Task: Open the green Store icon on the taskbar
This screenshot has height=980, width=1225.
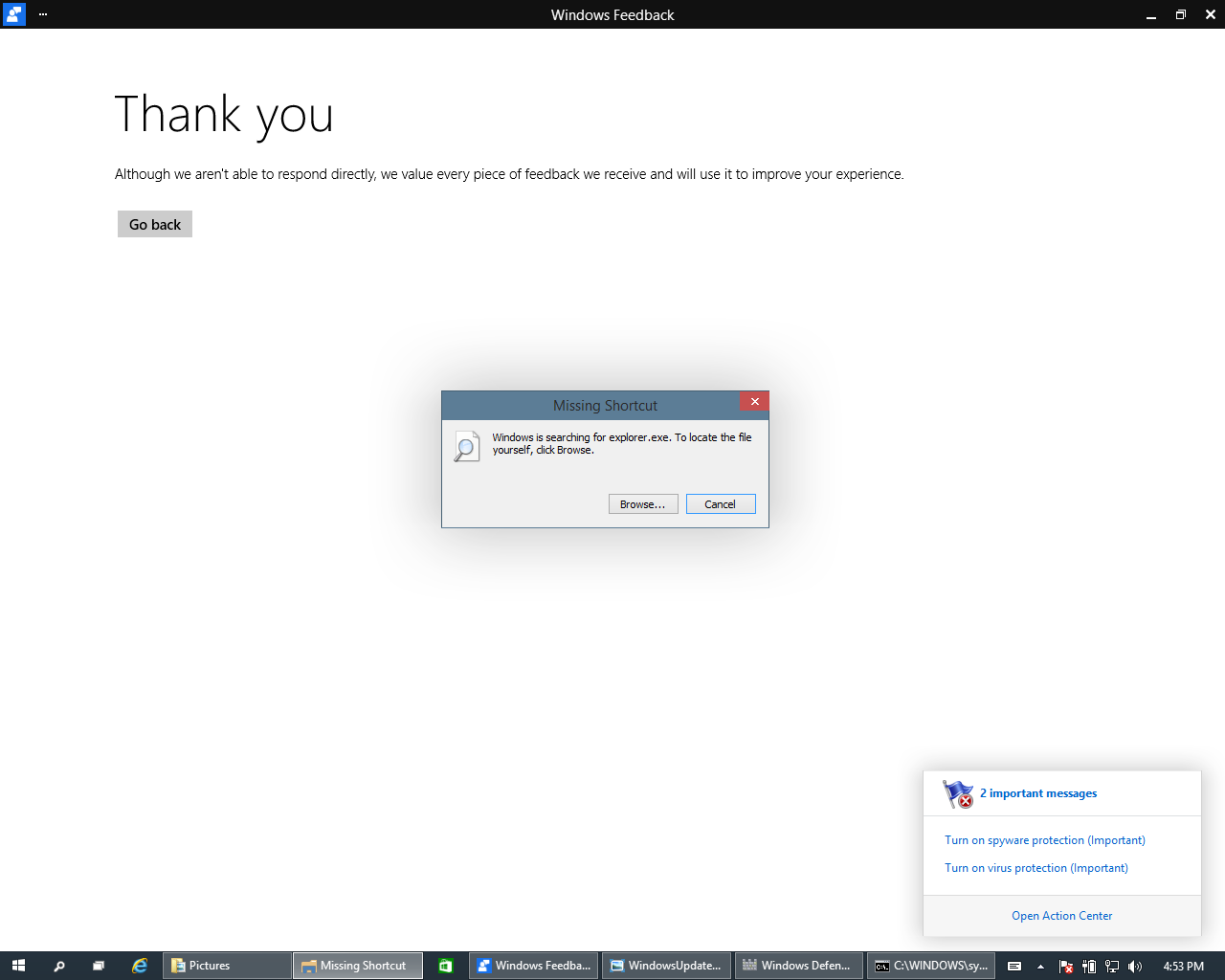Action: tap(445, 966)
